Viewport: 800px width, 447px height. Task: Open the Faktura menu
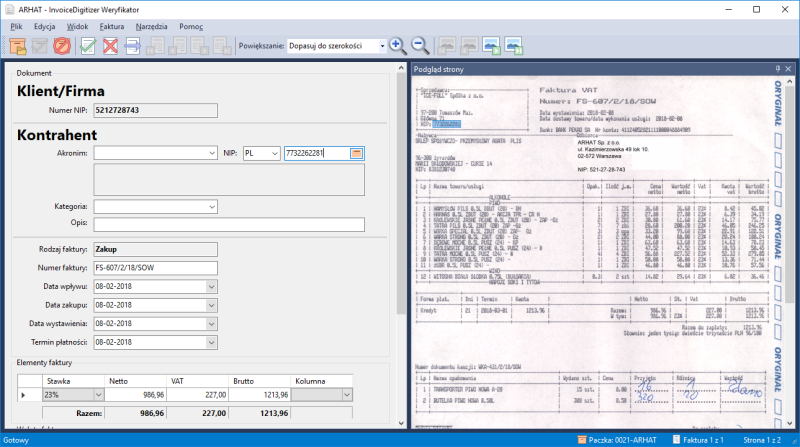click(x=112, y=27)
